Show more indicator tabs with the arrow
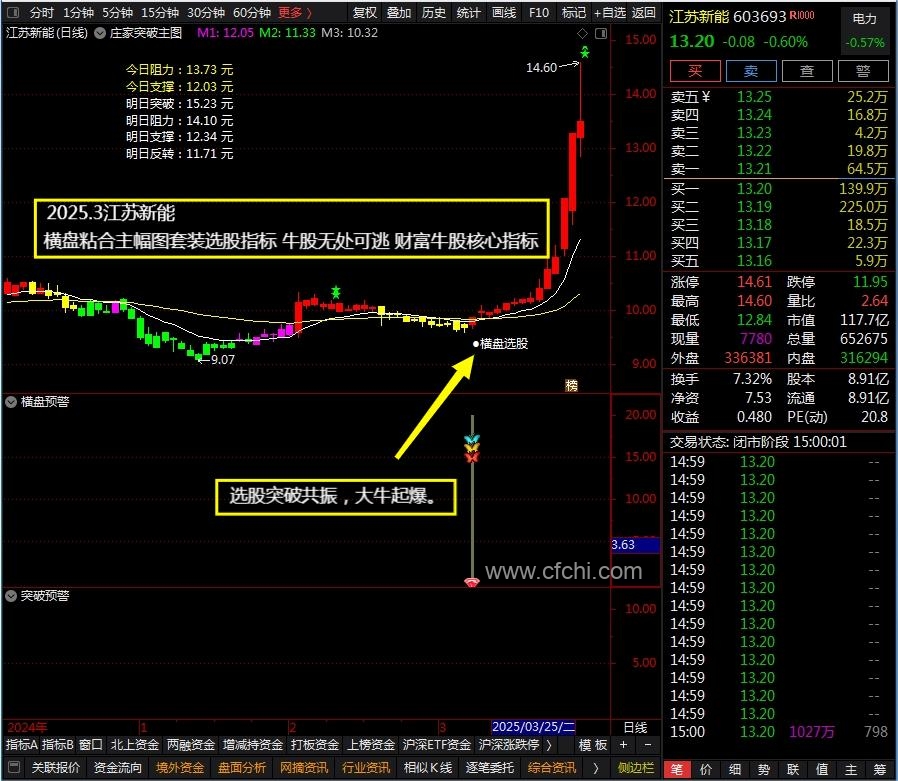This screenshot has height=781, width=898. click(549, 745)
